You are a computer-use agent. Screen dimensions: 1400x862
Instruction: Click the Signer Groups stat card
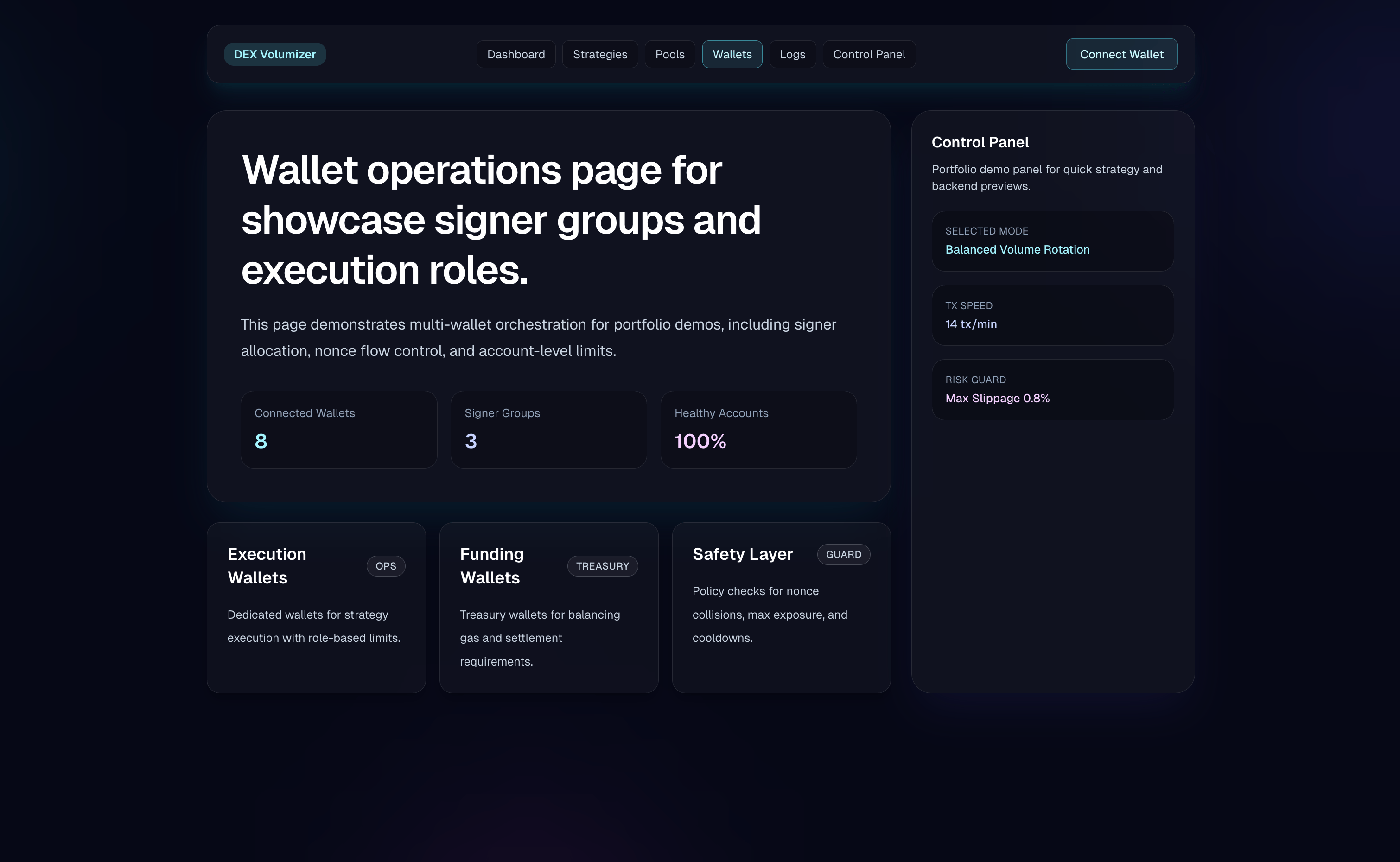(548, 429)
